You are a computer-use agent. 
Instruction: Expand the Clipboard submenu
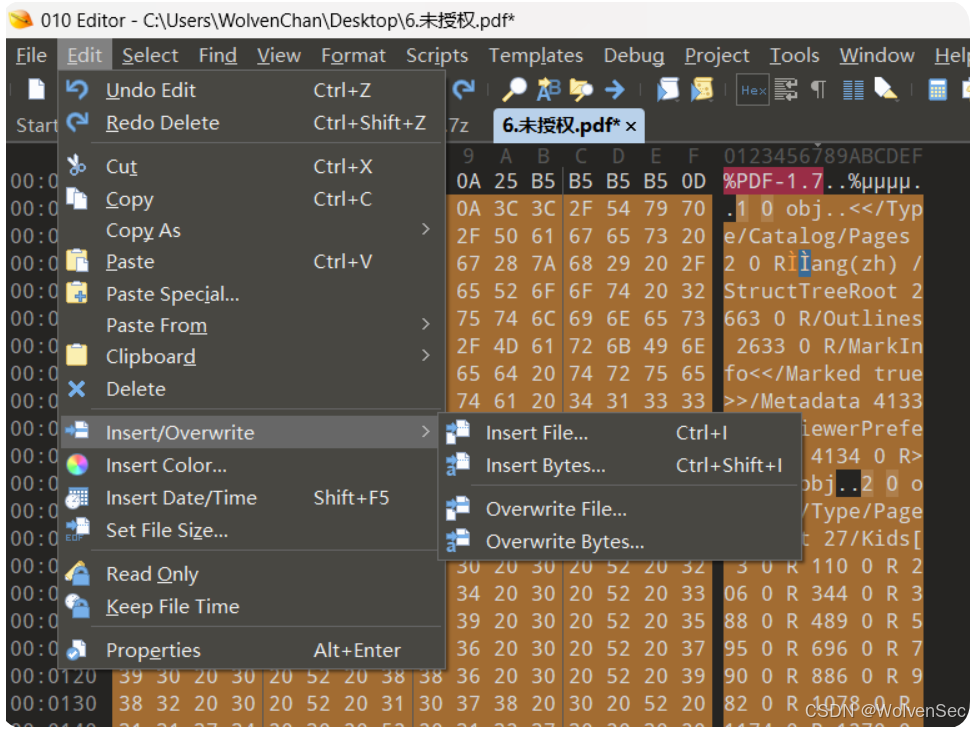pyautogui.click(x=252, y=356)
